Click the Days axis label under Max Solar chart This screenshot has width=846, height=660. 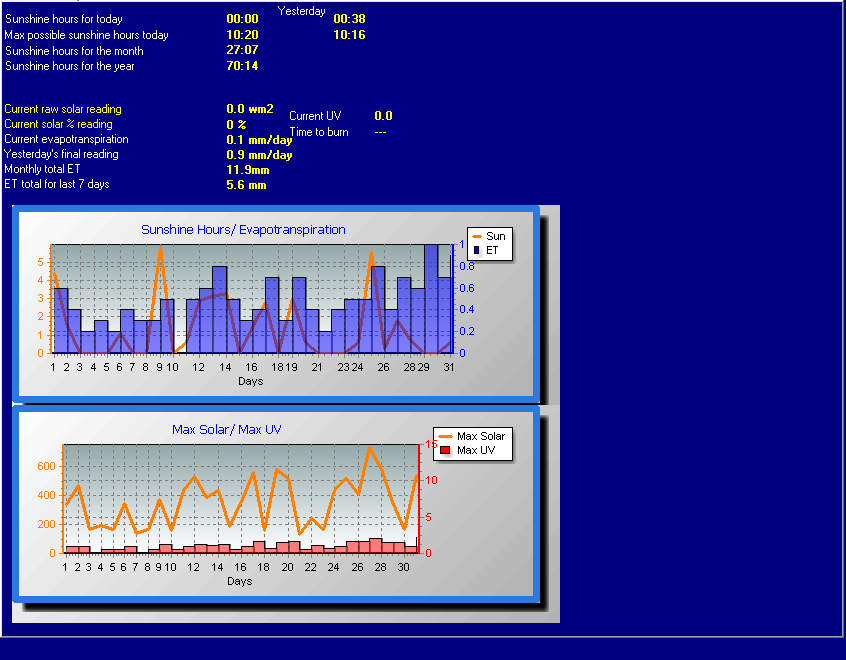click(239, 581)
